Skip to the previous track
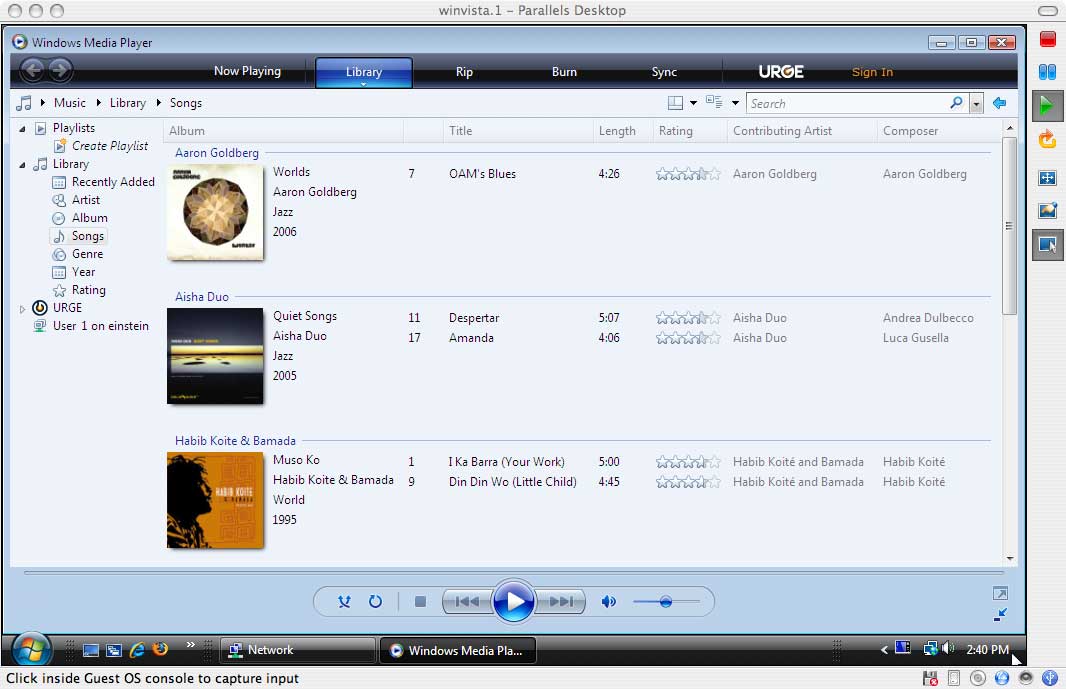 coord(467,602)
